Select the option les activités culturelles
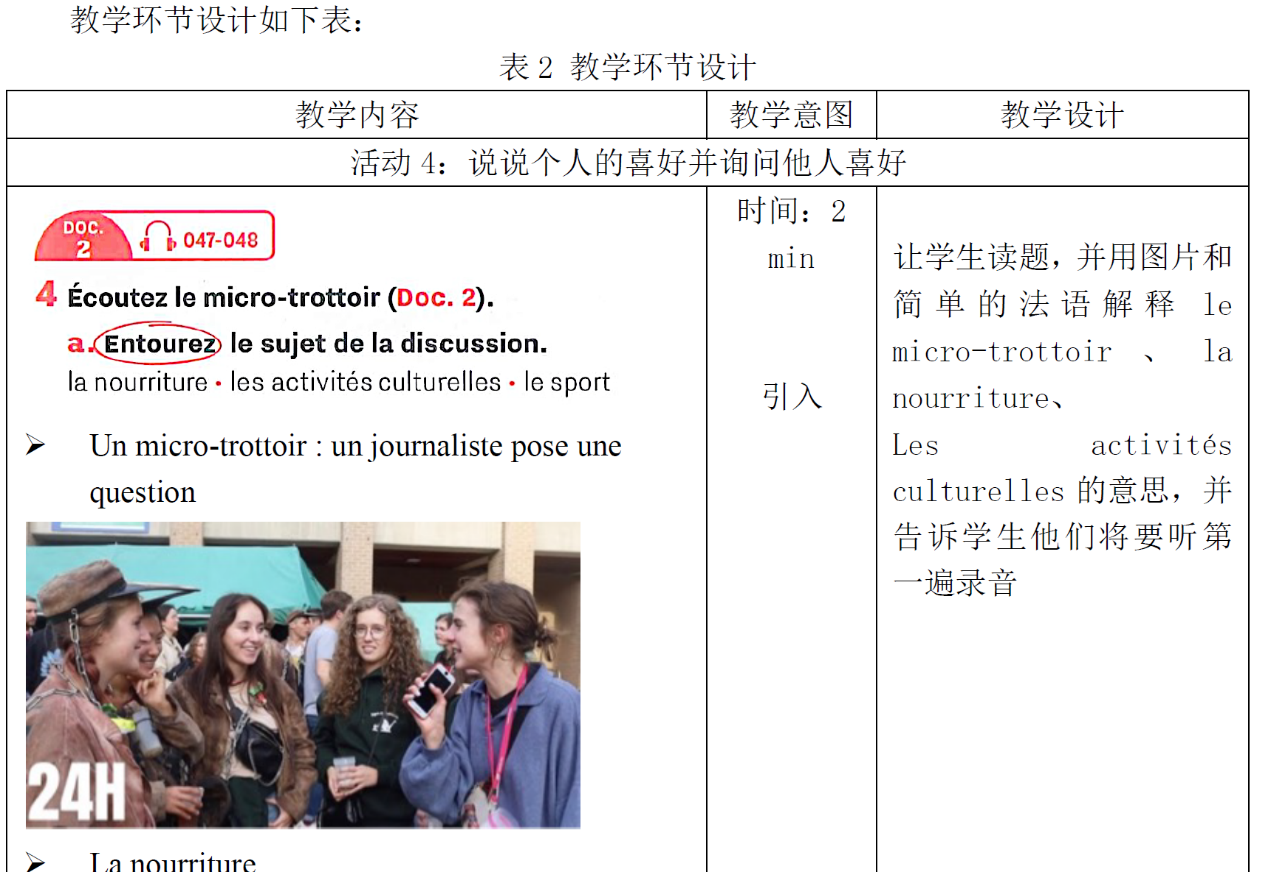Screen dimensions: 1271x872 (x=365, y=382)
